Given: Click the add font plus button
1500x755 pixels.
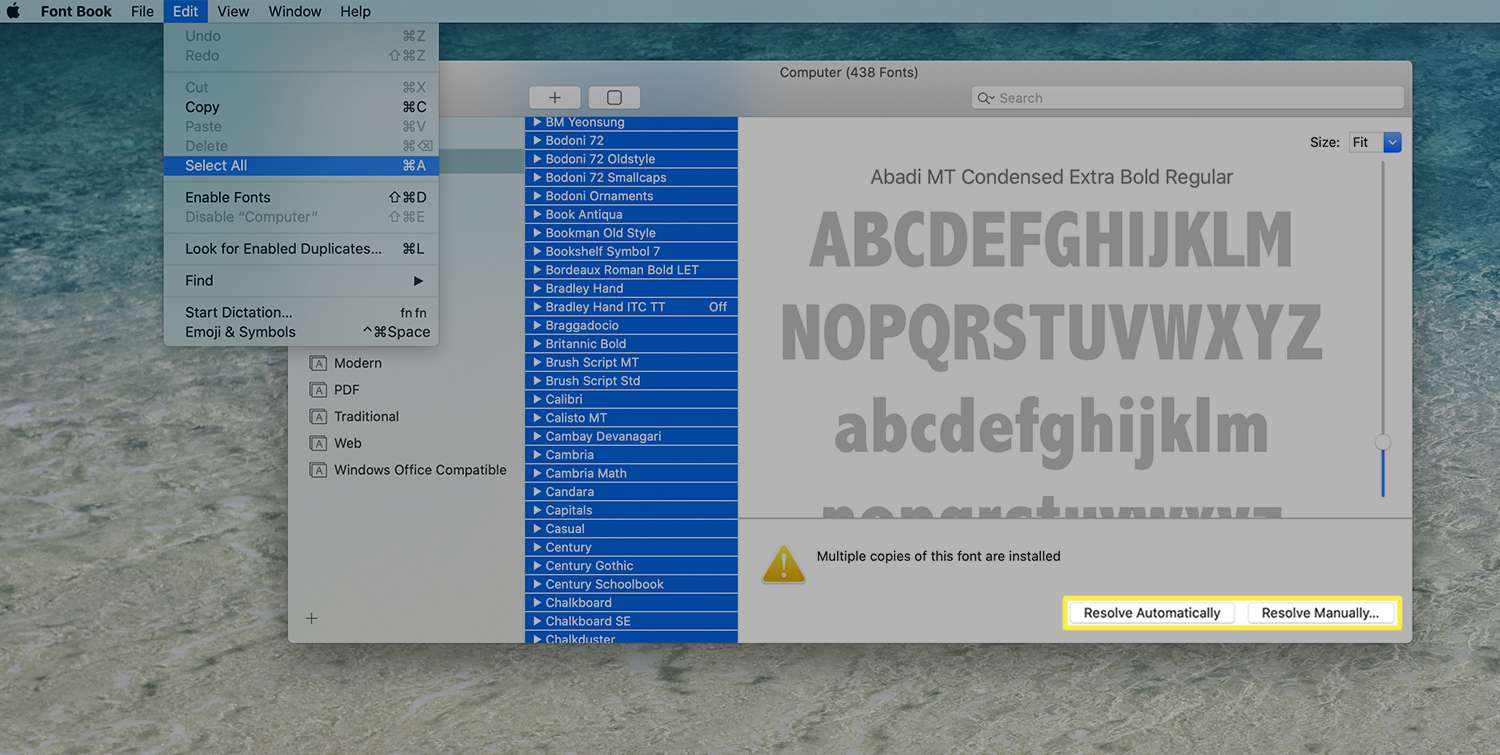Looking at the screenshot, I should [555, 97].
